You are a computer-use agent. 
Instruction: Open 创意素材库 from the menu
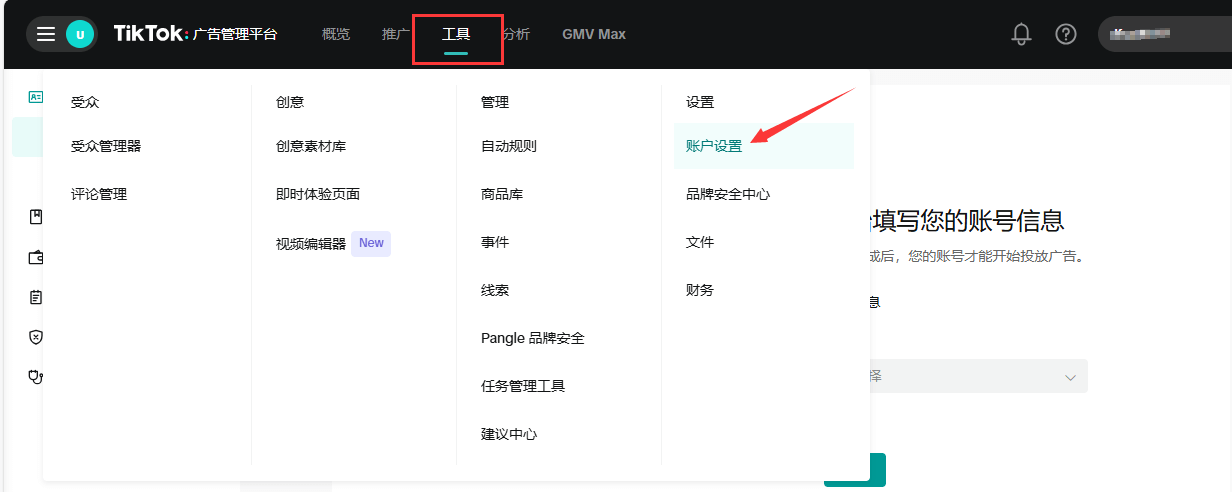pos(311,146)
